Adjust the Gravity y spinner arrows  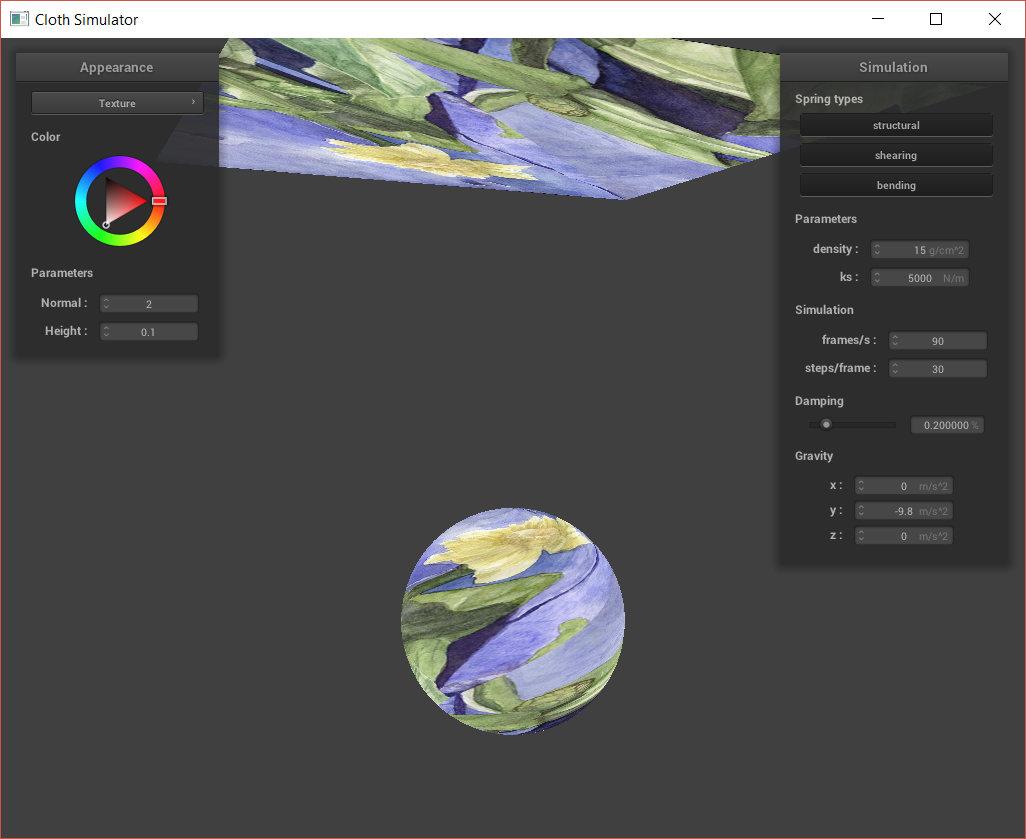coord(861,510)
